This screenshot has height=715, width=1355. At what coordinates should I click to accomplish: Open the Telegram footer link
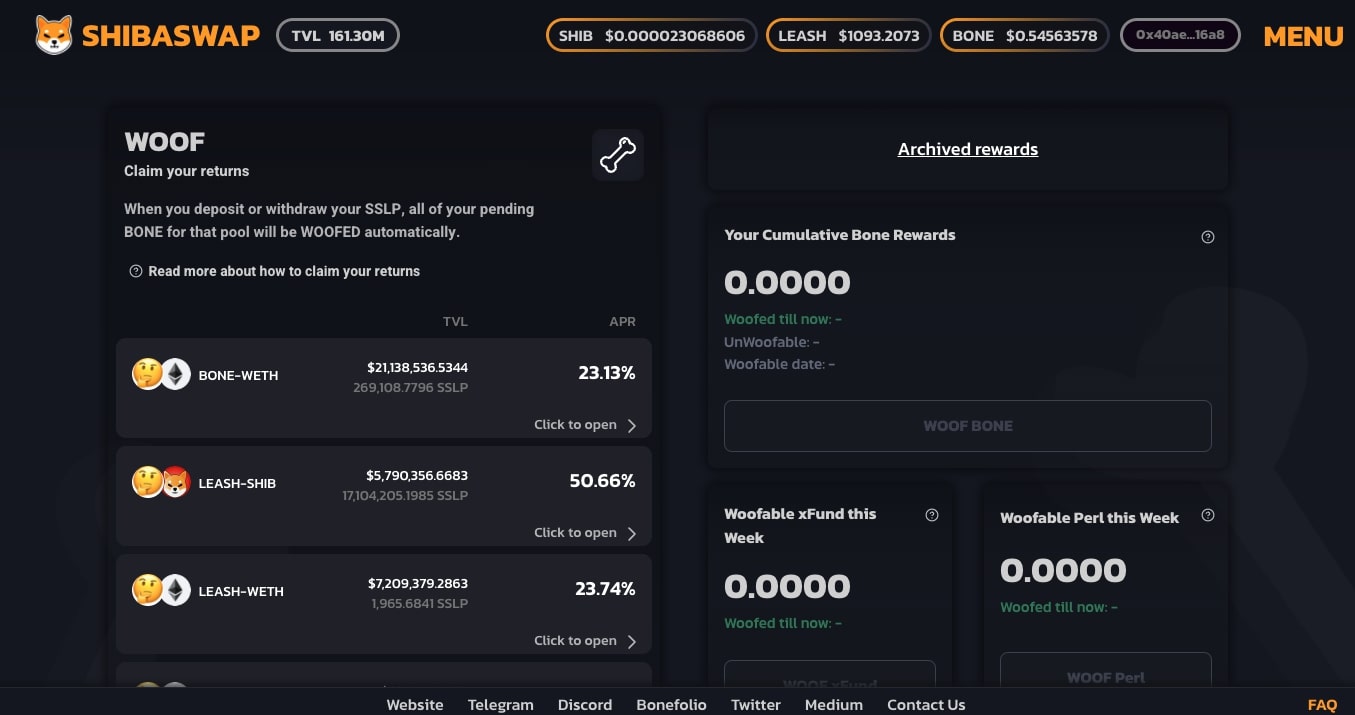(500, 705)
